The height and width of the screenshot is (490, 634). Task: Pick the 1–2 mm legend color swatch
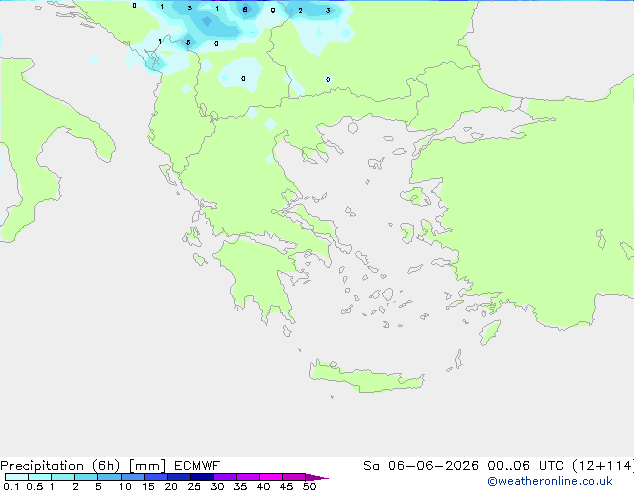(63, 477)
